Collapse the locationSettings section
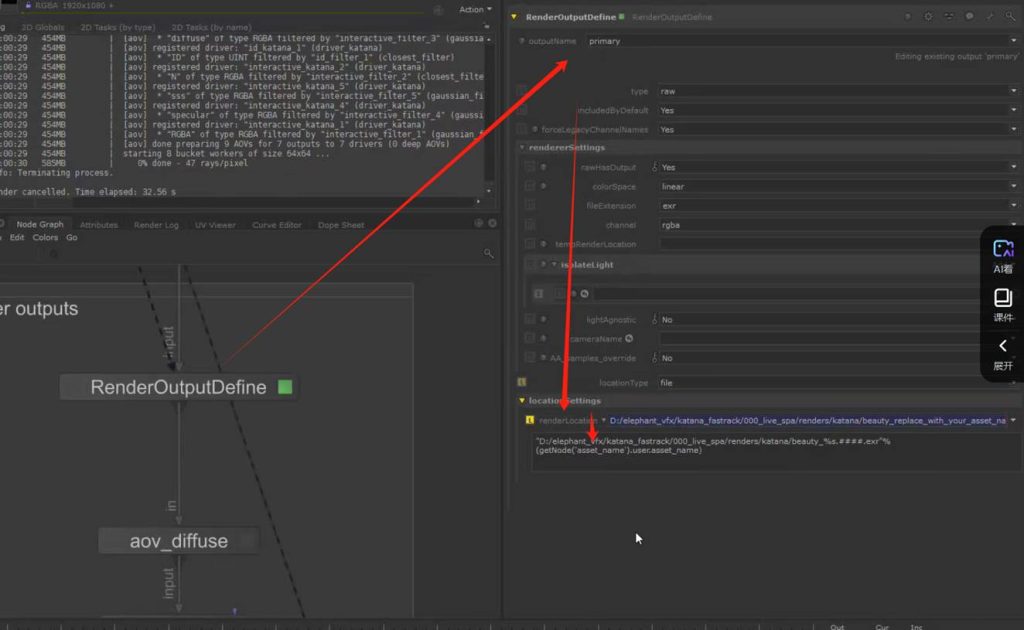1024x630 pixels. (522, 401)
